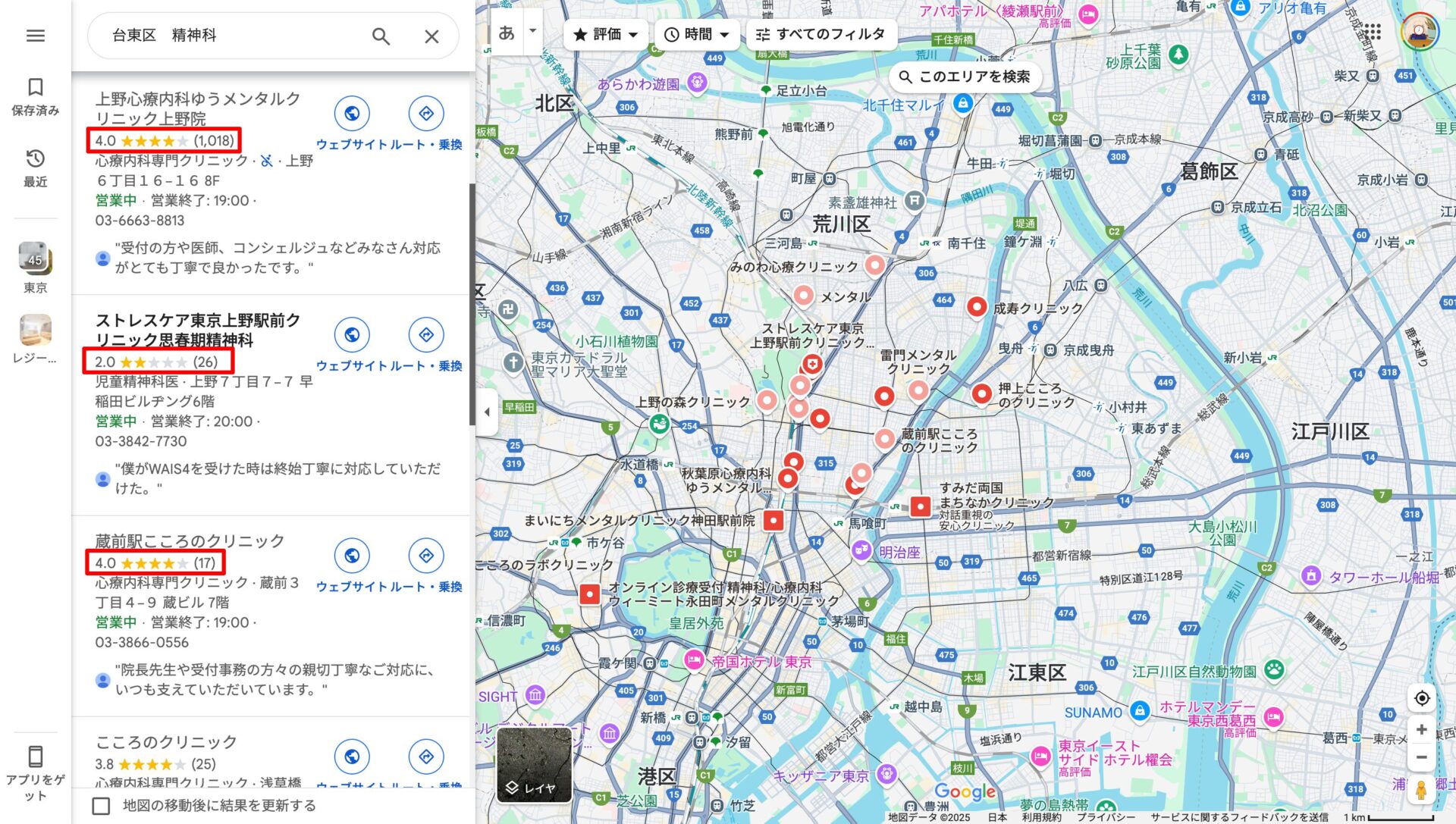
Task: Open the 時間 hours filter dropdown
Action: coord(697,34)
